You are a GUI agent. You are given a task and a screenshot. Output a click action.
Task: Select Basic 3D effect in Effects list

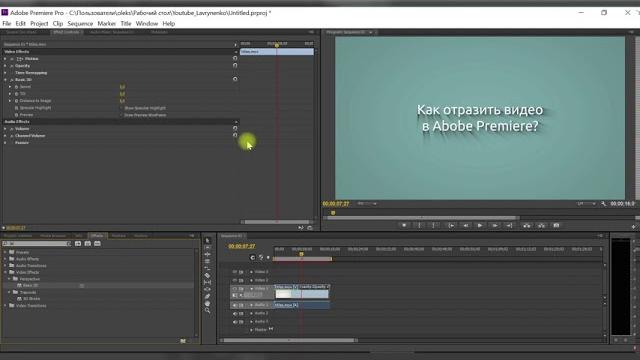(30, 286)
